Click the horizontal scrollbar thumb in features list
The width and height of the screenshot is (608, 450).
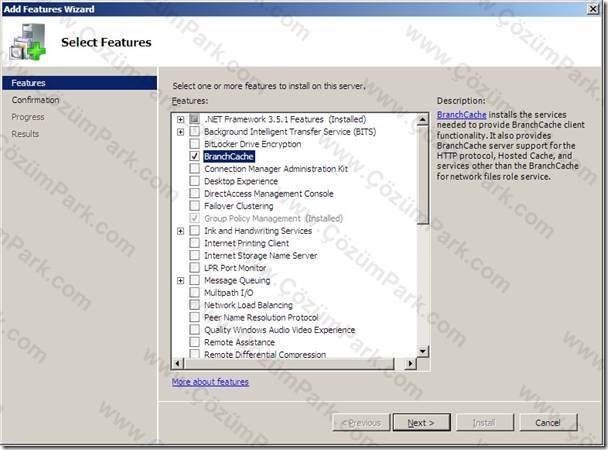(x=289, y=364)
